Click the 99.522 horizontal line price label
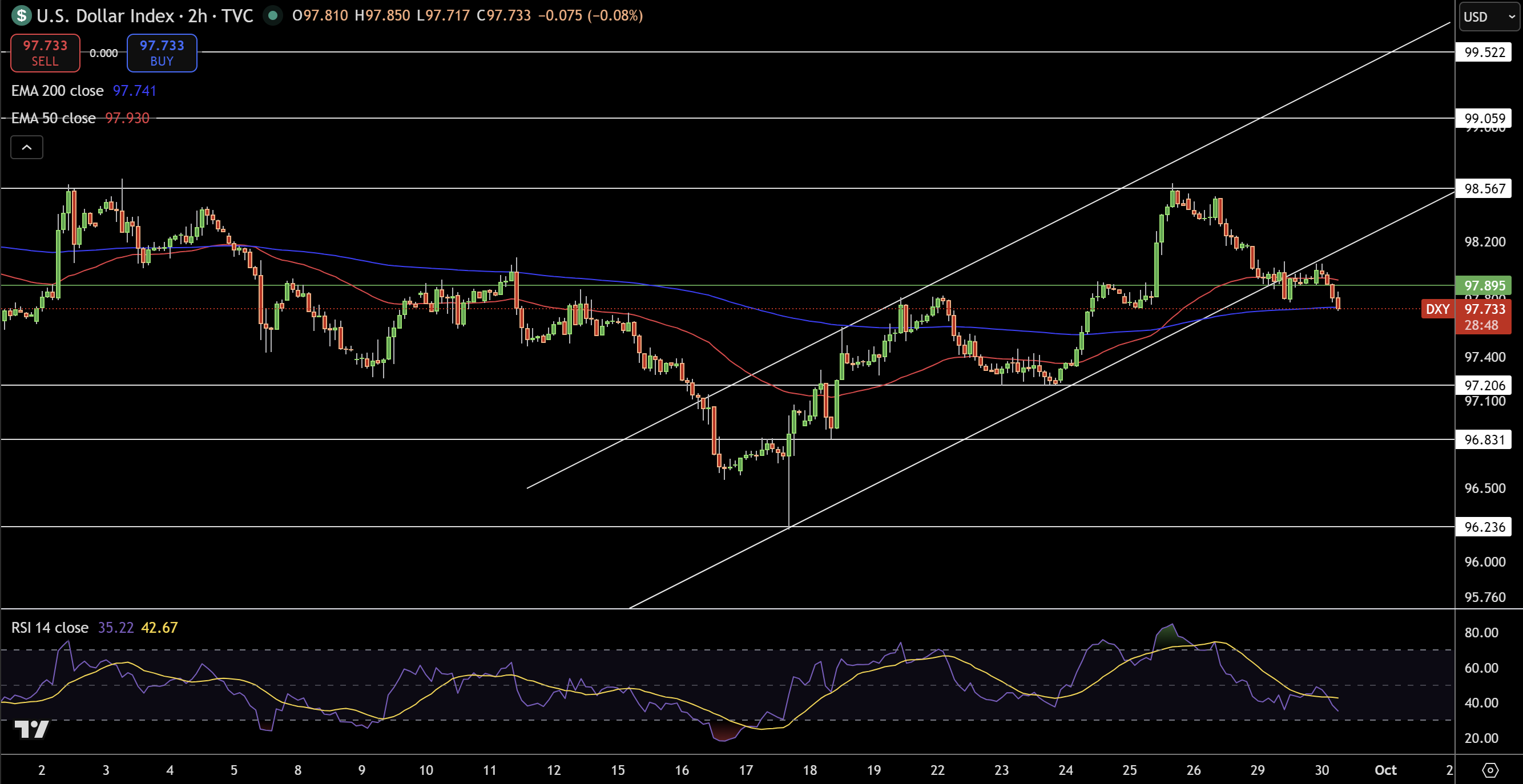The image size is (1523, 784). 1484,52
